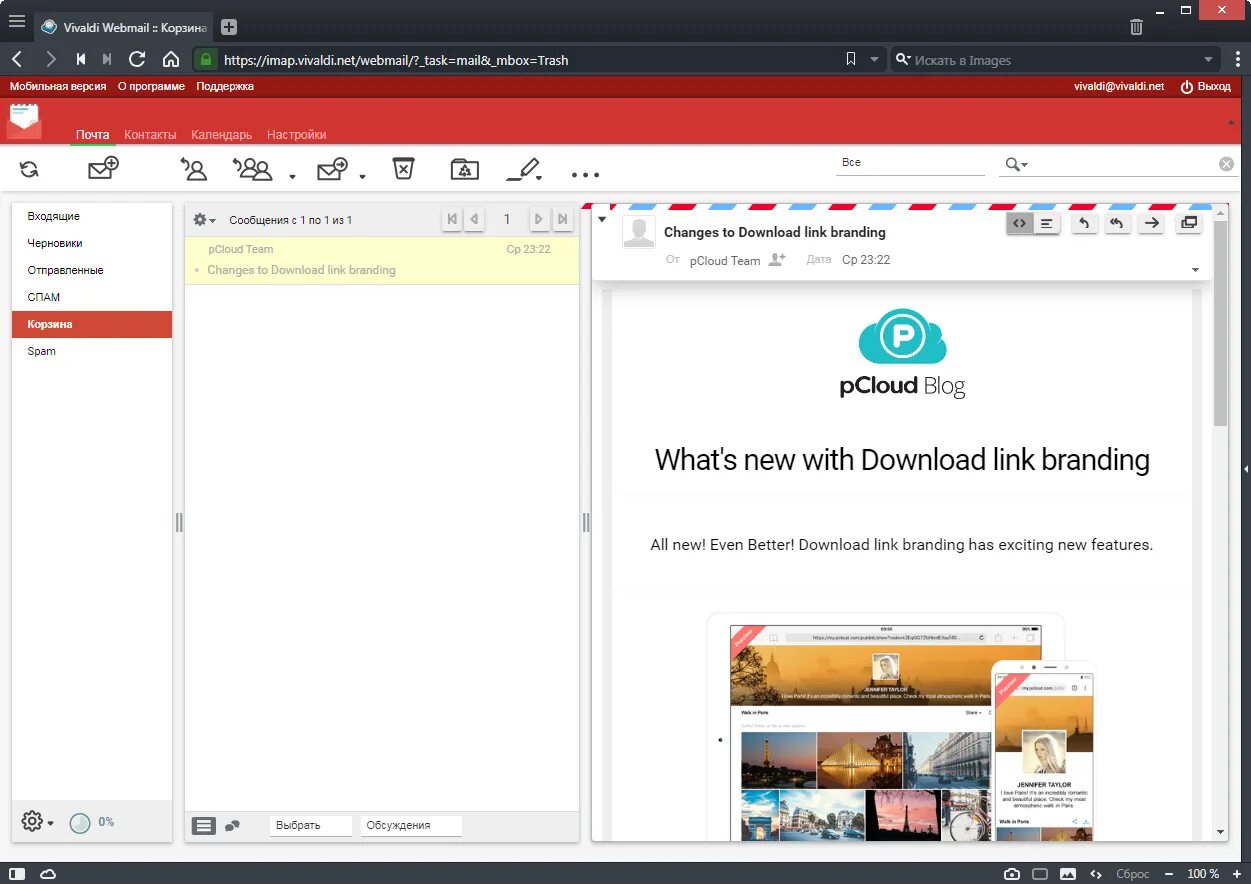Open the Поддержка link

225,86
